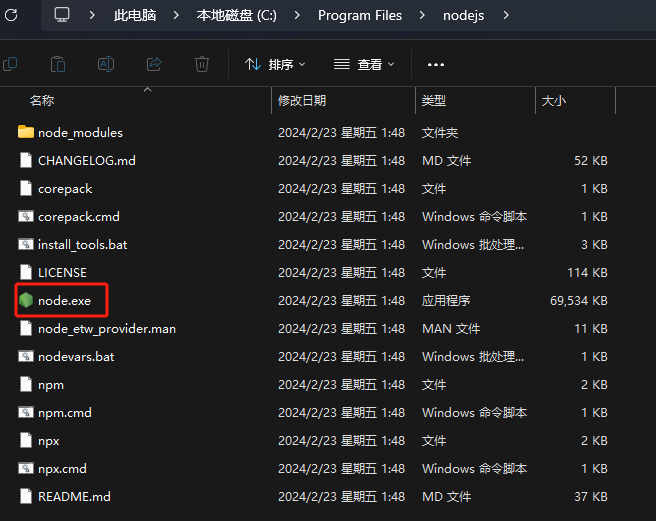Select the install_tools.bat file name
The width and height of the screenshot is (656, 521).
[x=82, y=245]
